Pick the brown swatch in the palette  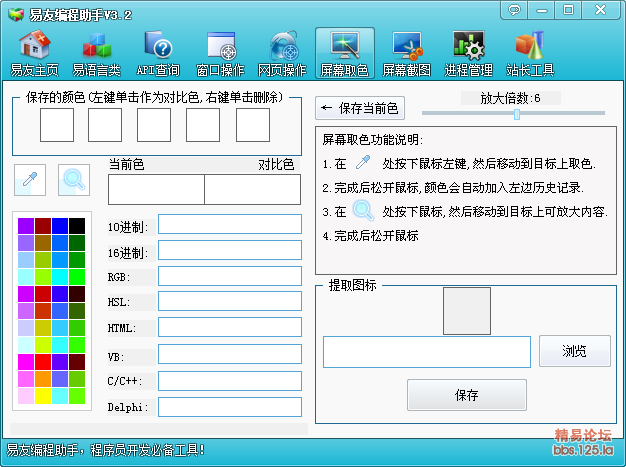(x=43, y=243)
